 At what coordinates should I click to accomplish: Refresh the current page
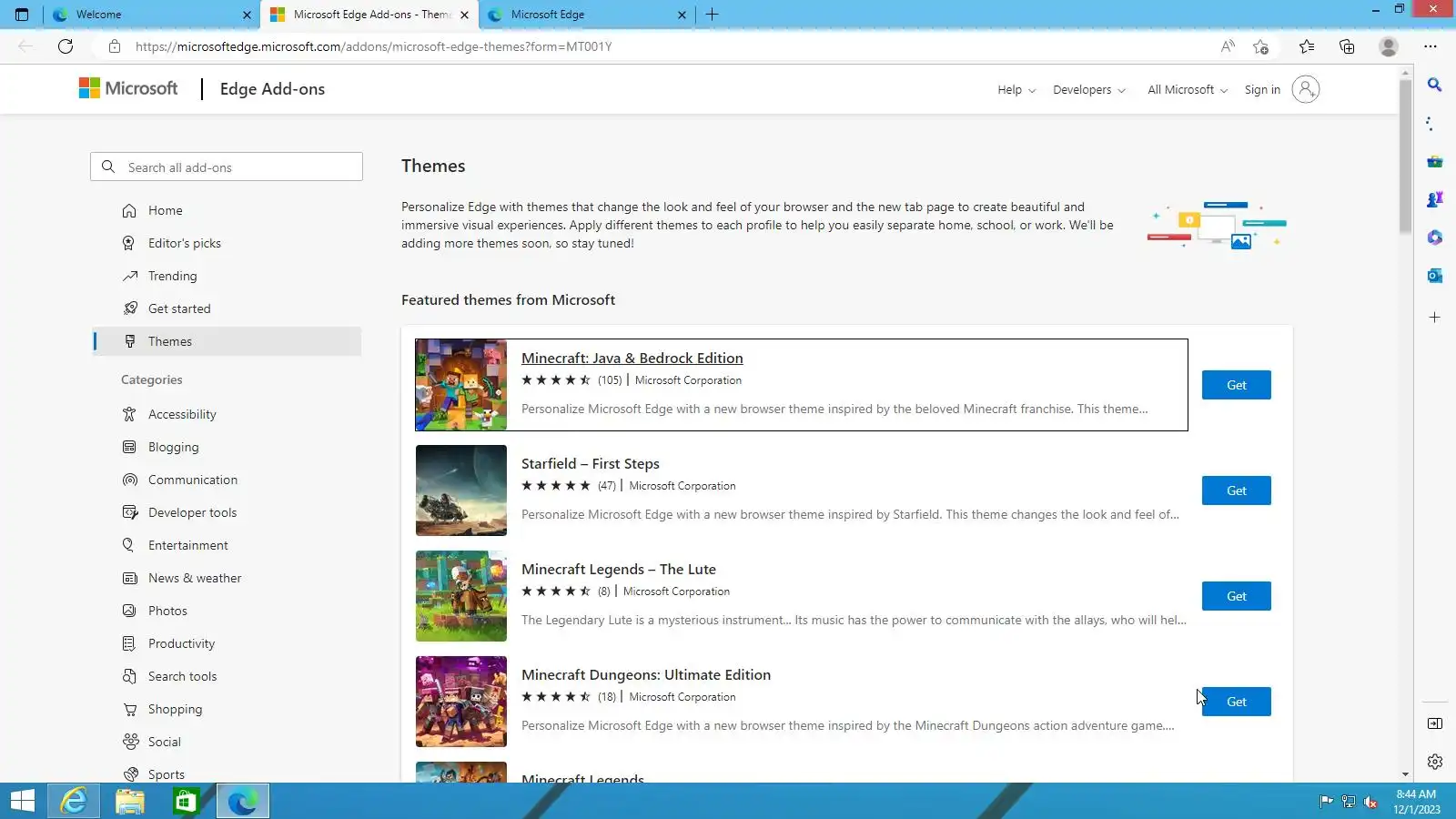click(x=66, y=46)
